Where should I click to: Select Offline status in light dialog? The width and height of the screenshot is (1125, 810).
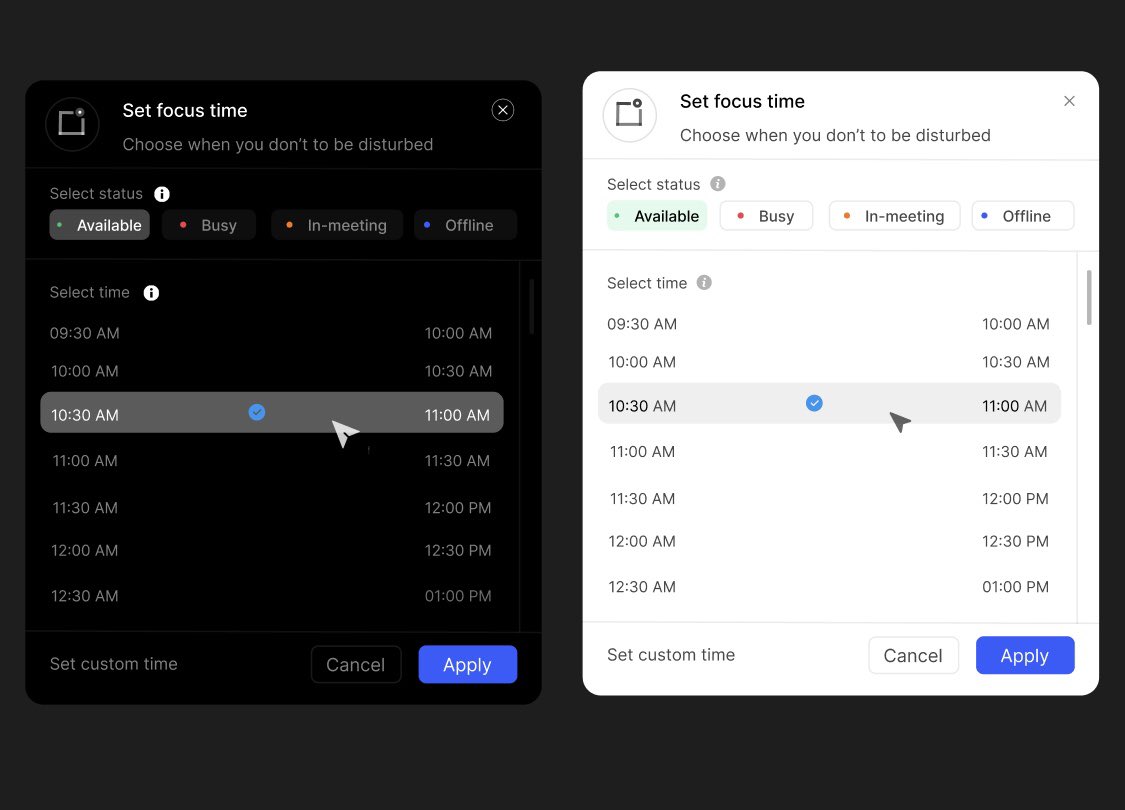click(1022, 215)
